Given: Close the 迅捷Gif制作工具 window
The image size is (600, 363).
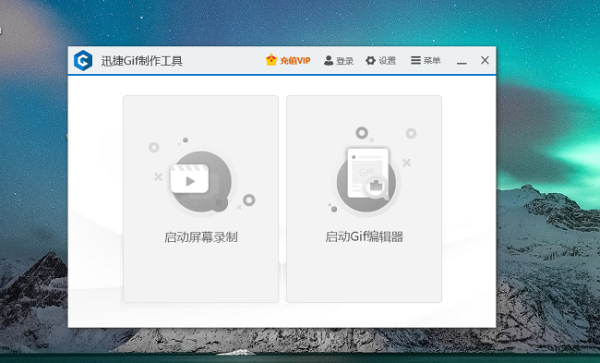Looking at the screenshot, I should pos(485,60).
